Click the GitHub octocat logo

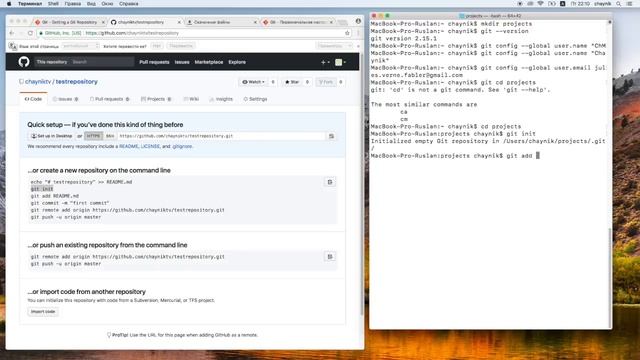point(24,62)
